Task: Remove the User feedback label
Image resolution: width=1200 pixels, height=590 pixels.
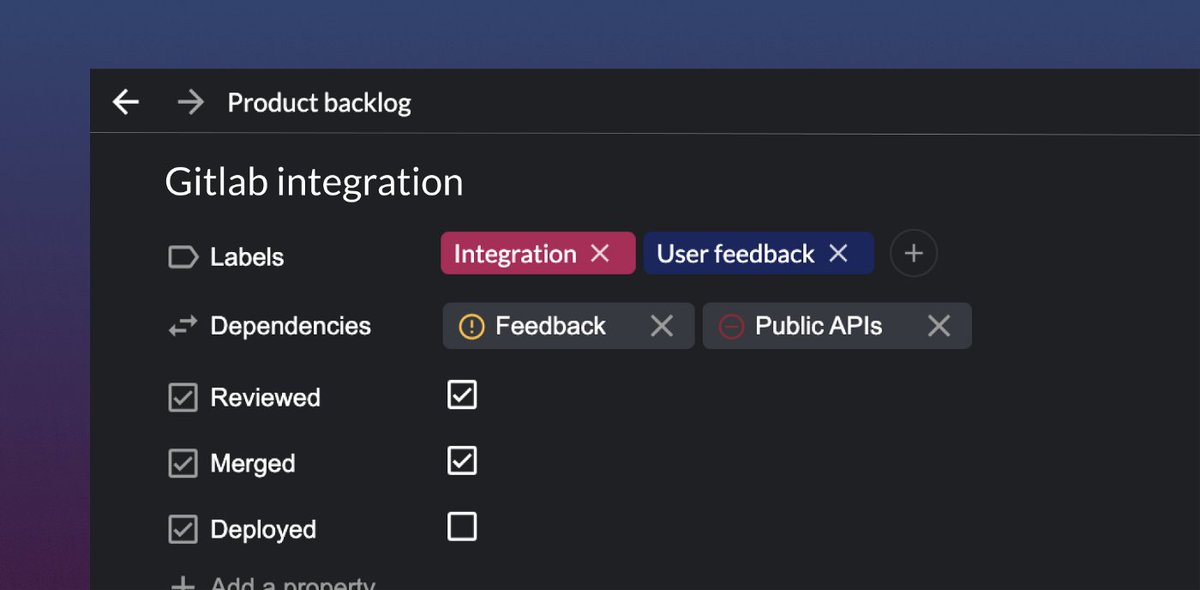Action: click(x=838, y=253)
